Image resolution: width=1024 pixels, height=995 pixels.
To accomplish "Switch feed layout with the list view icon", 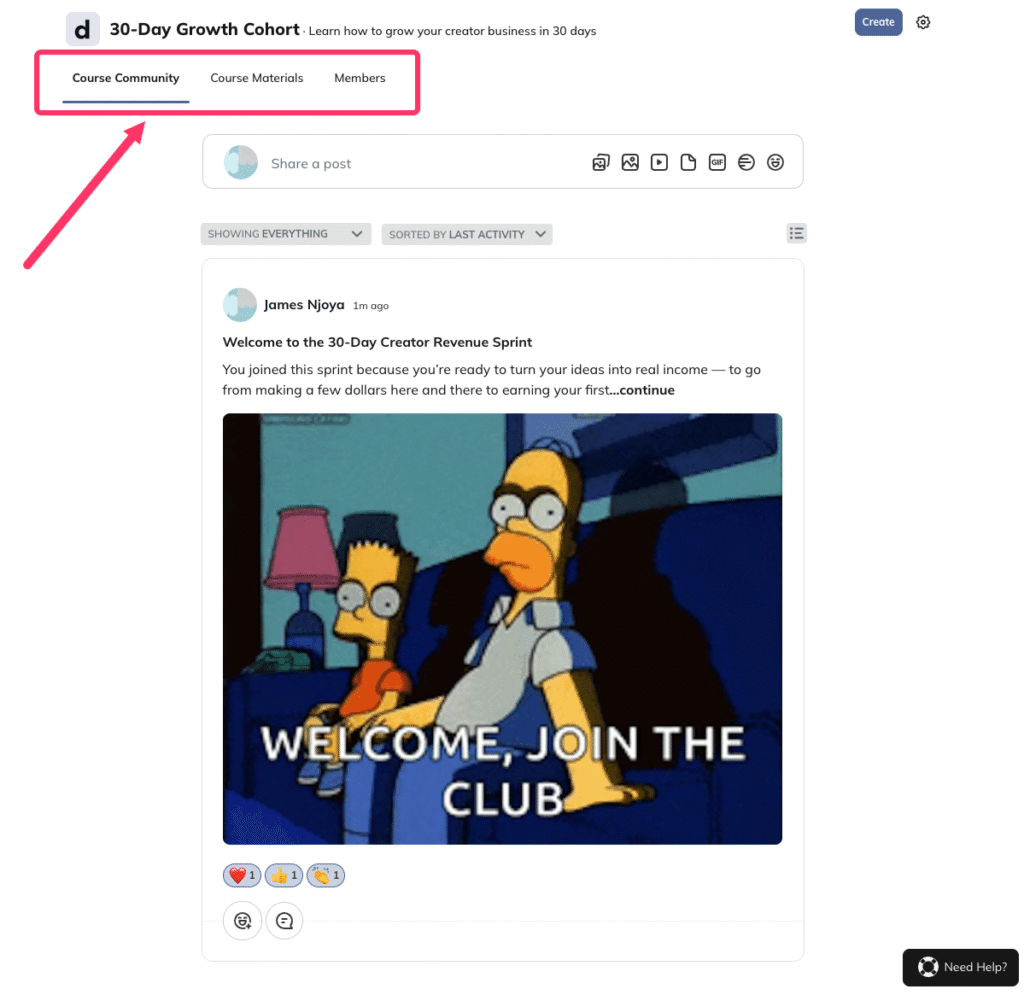I will 796,233.
